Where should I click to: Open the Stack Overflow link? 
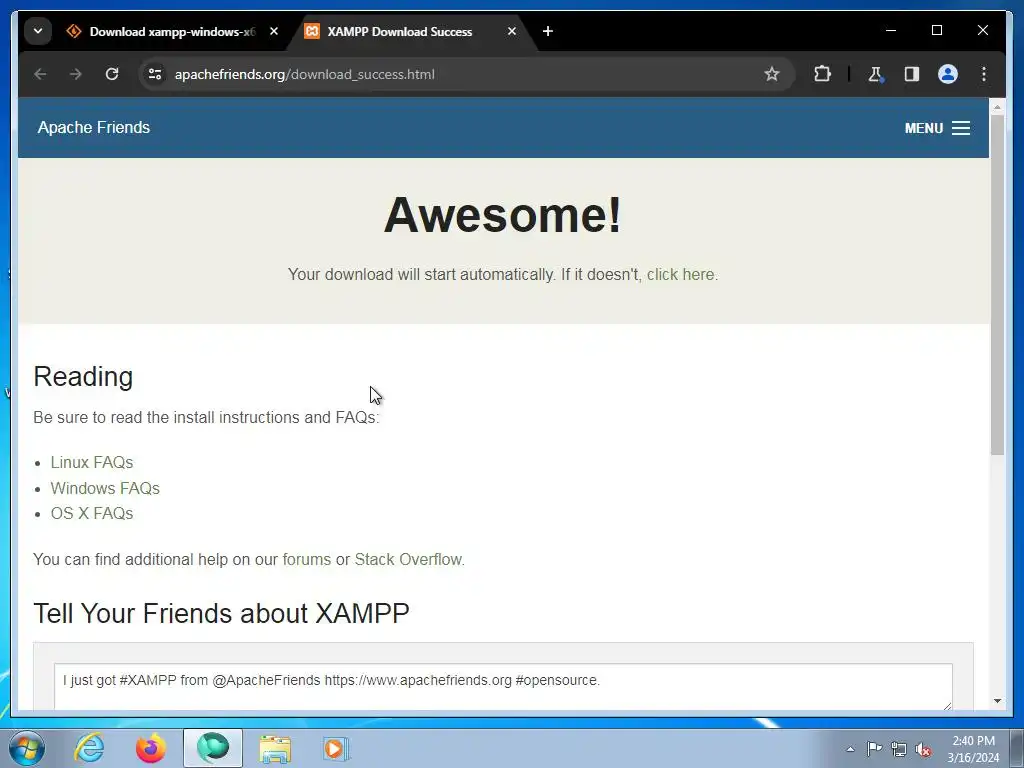(x=408, y=560)
